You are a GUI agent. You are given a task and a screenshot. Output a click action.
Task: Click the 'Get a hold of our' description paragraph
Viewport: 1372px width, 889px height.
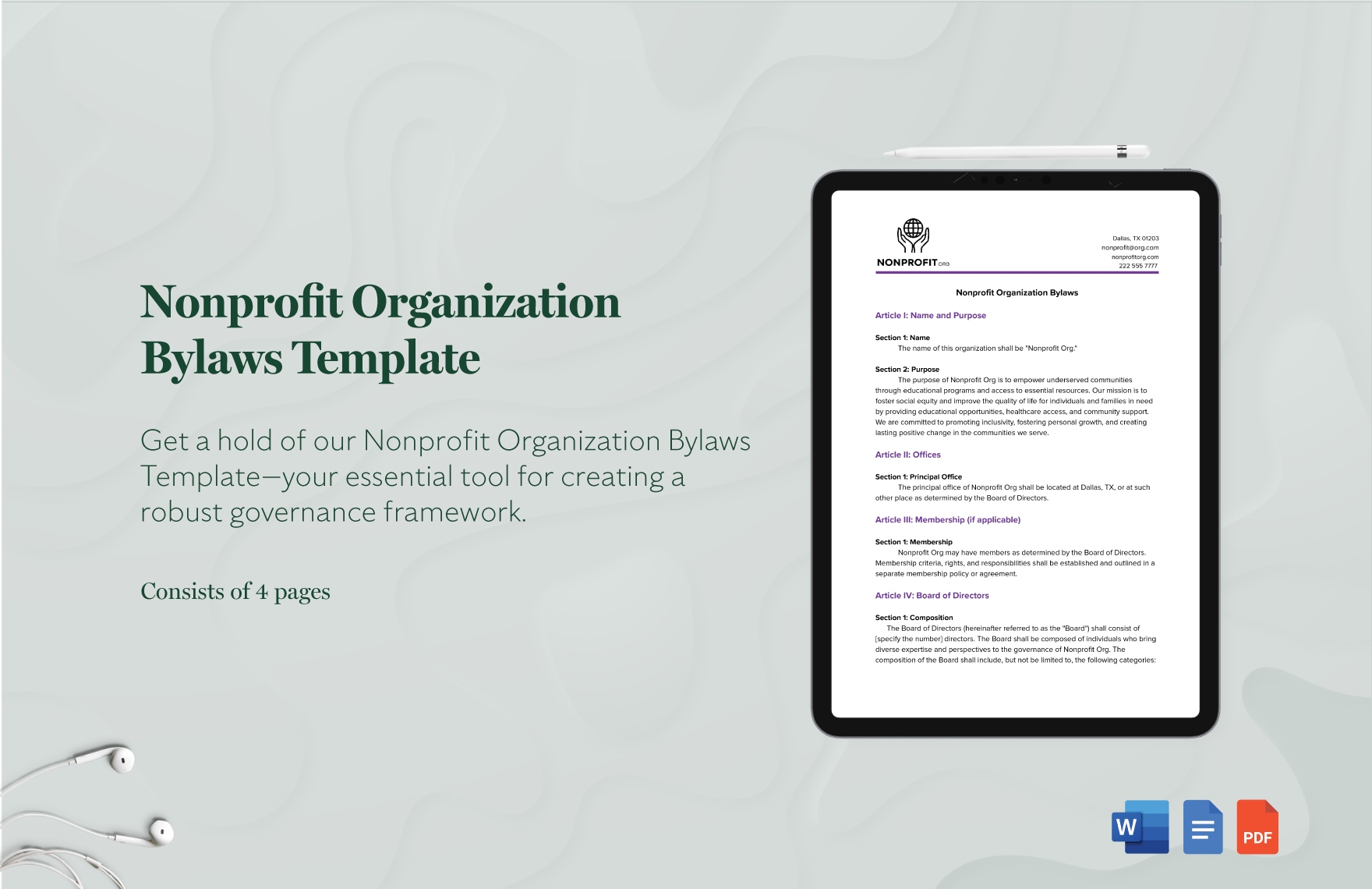coord(445,476)
